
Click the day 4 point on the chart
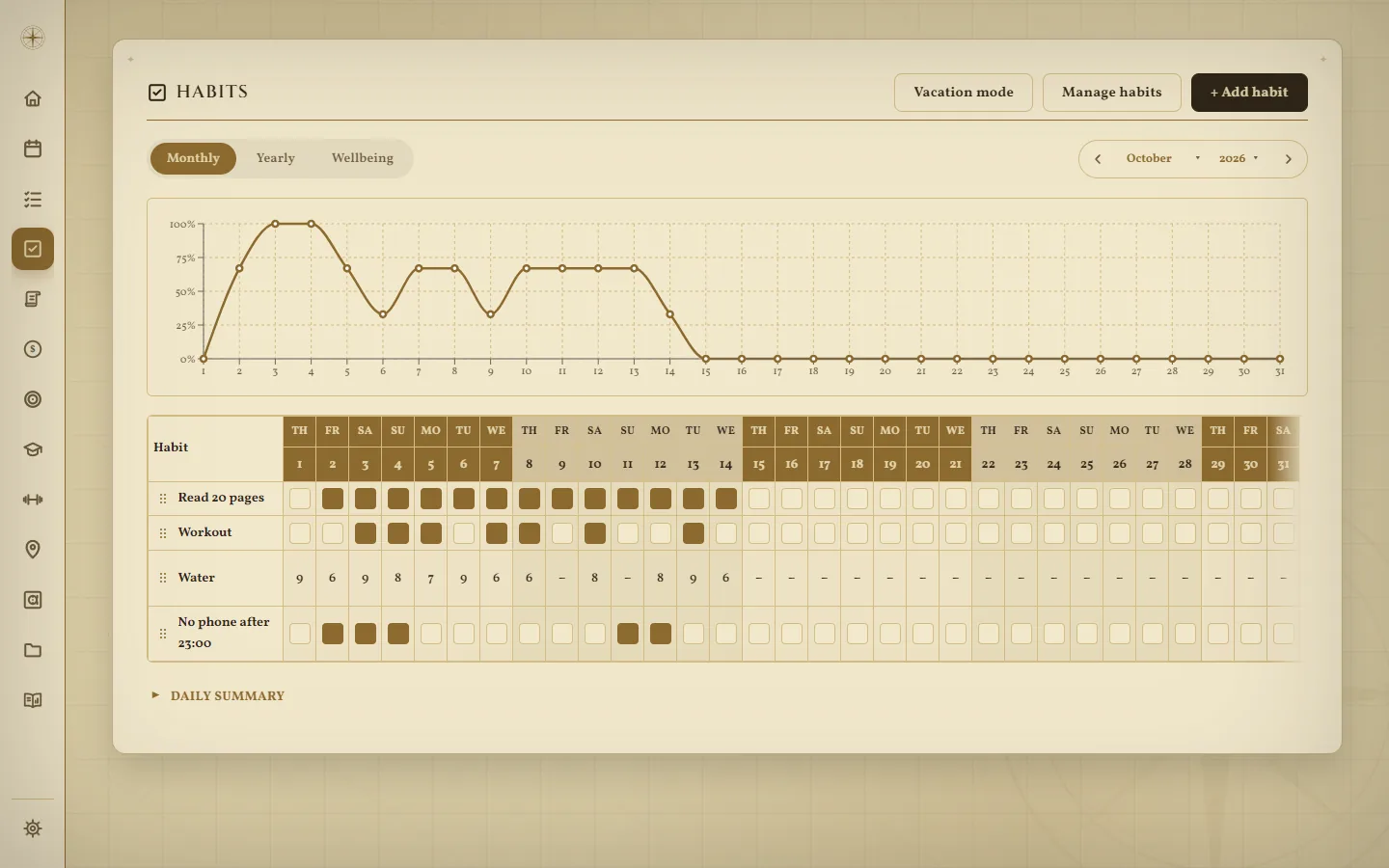tap(312, 224)
